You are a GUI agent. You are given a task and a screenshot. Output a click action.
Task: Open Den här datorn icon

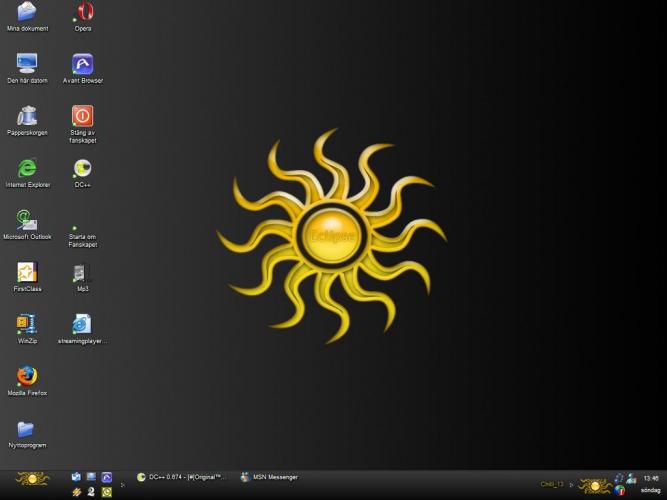[27, 64]
